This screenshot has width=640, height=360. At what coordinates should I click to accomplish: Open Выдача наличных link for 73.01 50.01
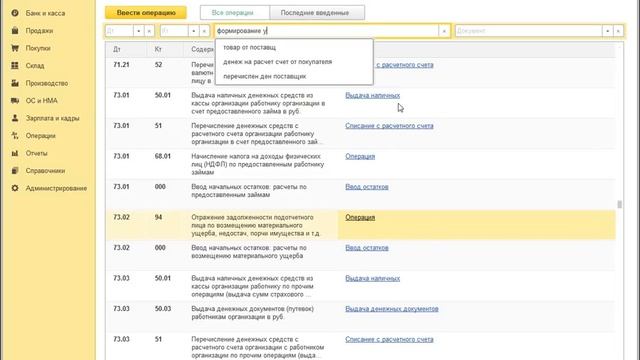click(372, 96)
